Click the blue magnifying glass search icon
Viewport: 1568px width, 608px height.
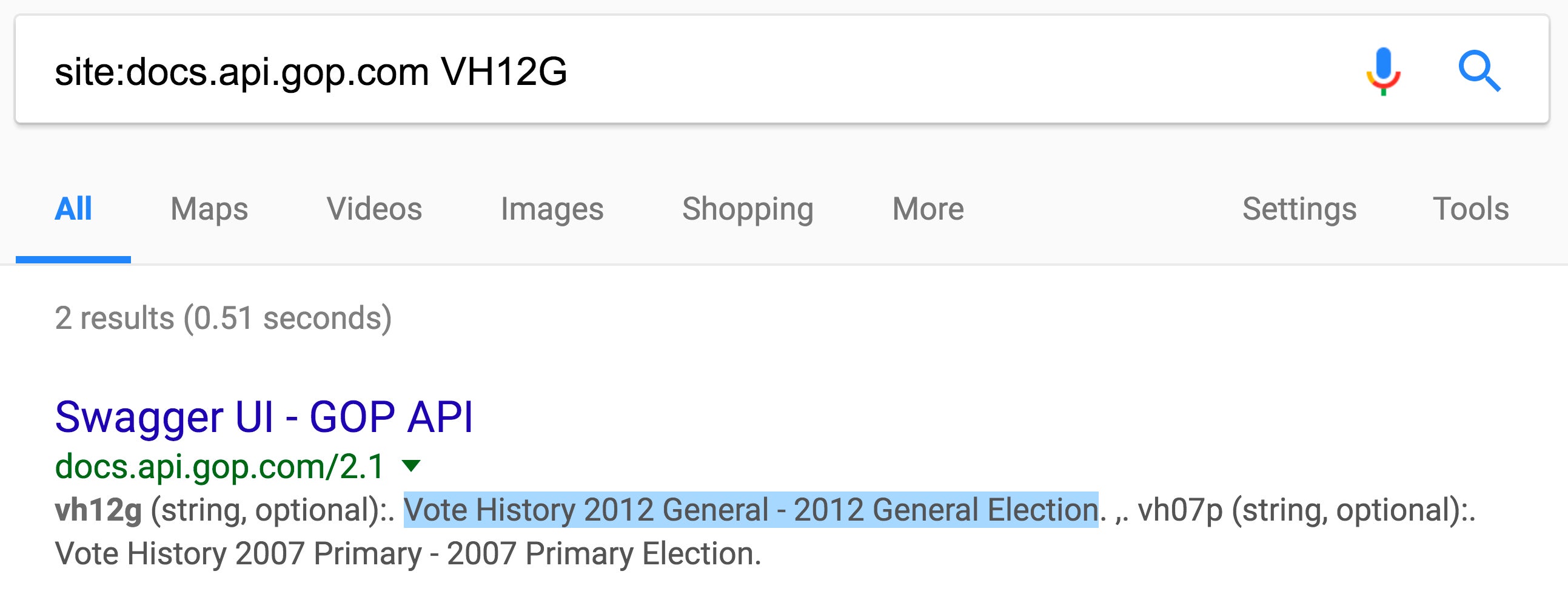click(1479, 71)
